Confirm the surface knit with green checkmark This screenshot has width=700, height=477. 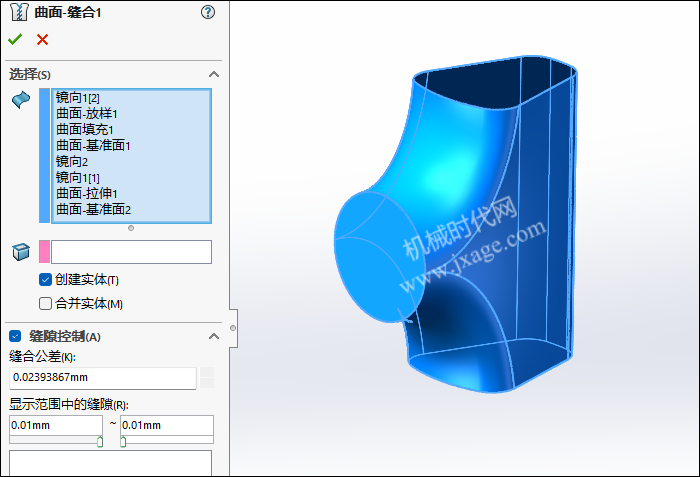click(x=14, y=39)
